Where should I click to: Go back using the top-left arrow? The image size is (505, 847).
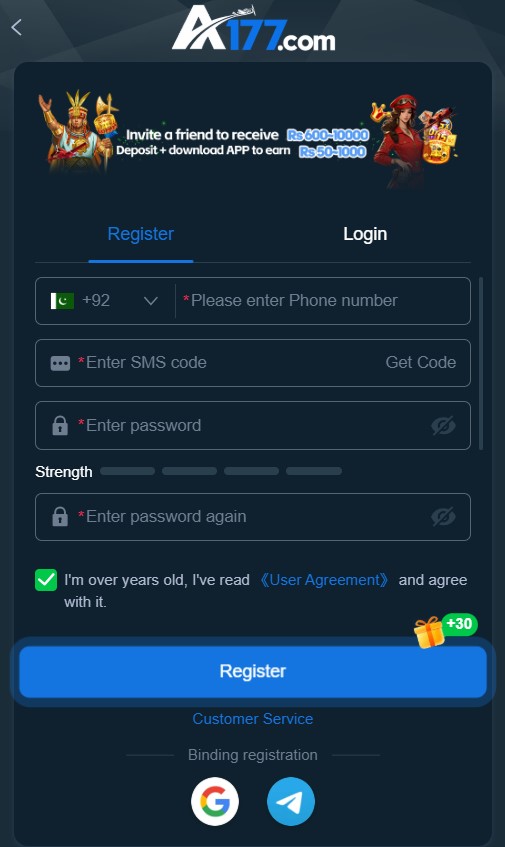point(16,27)
